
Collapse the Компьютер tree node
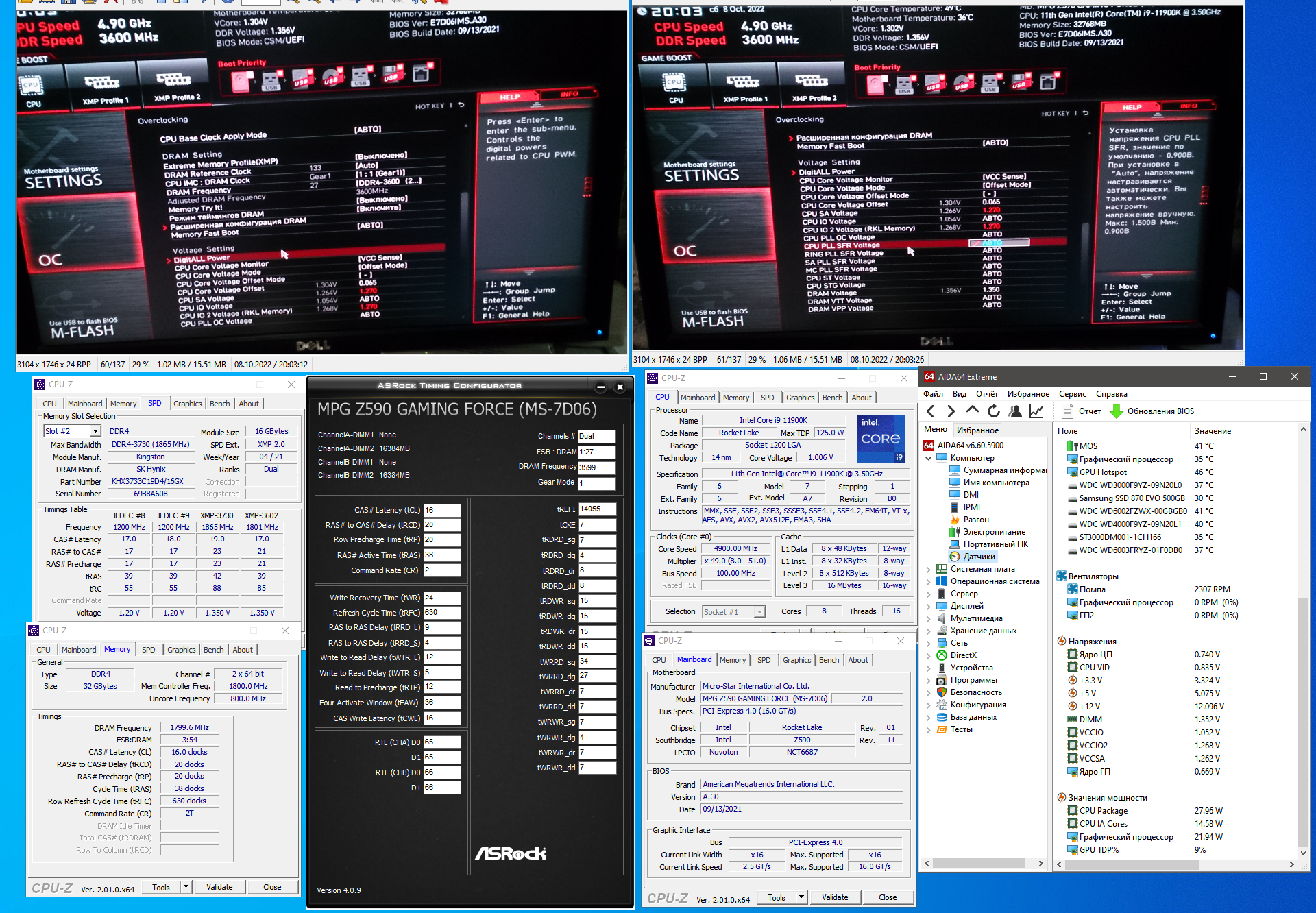click(929, 458)
